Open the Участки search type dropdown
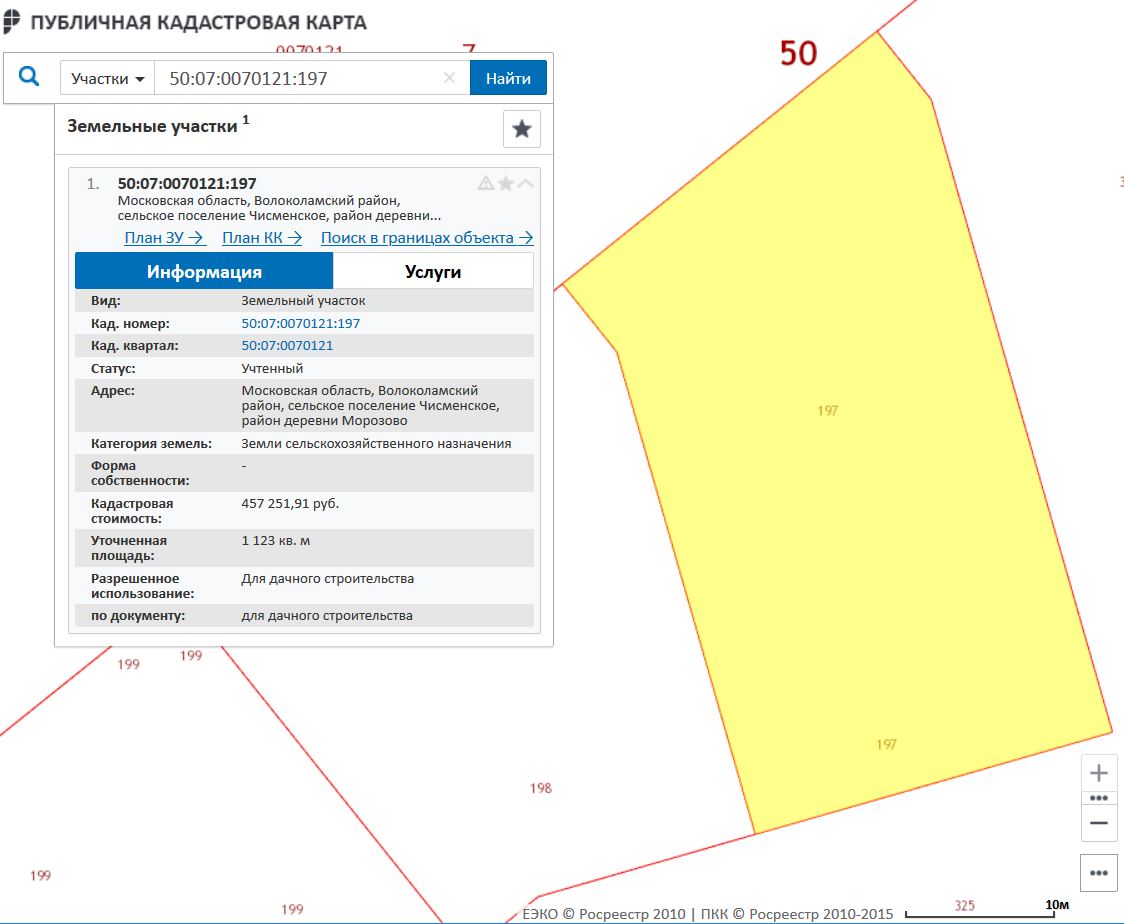 tap(108, 78)
